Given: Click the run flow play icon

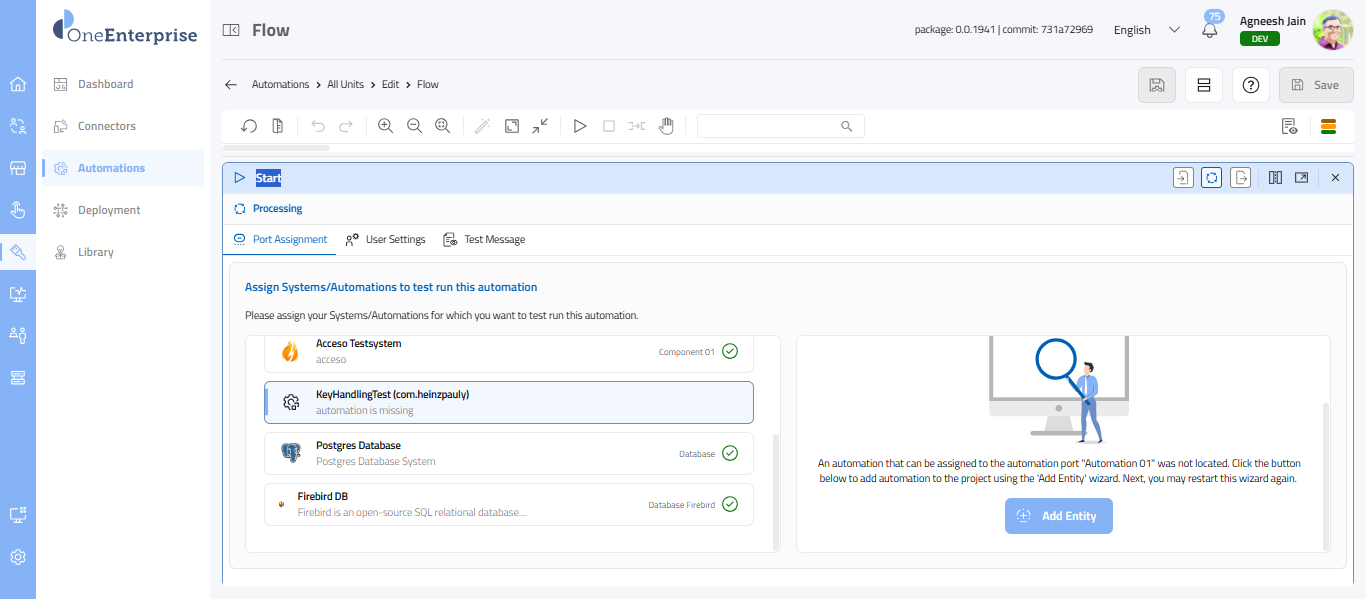Looking at the screenshot, I should (x=579, y=126).
